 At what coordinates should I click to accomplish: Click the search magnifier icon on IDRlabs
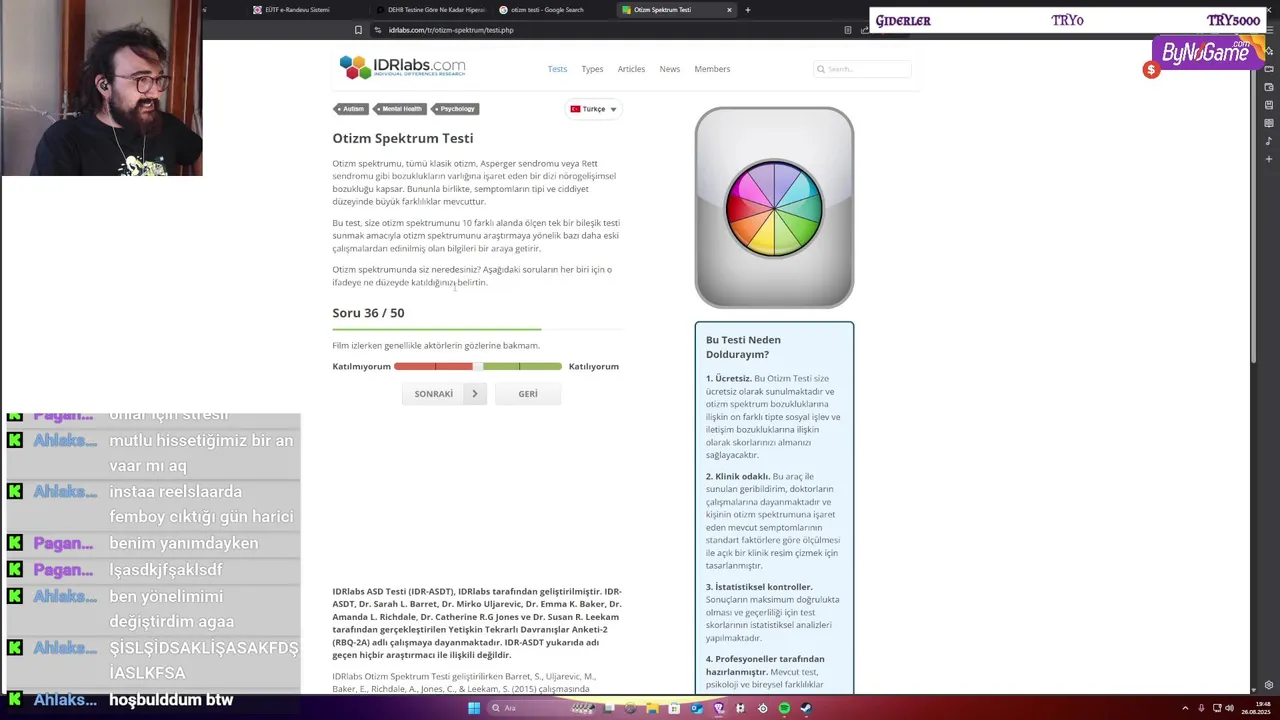[821, 69]
